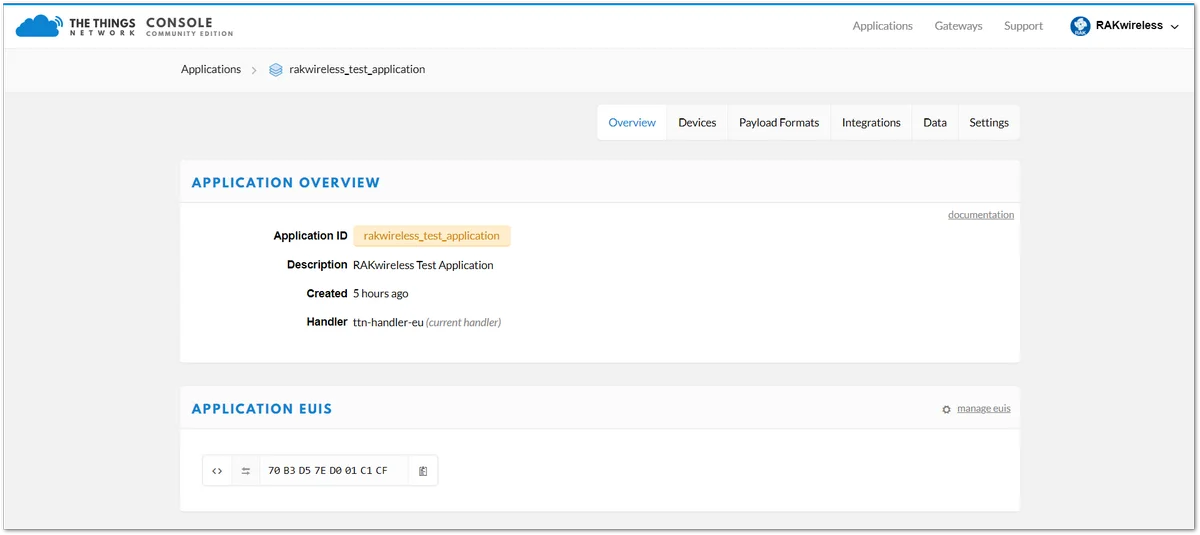The width and height of the screenshot is (1200, 535).
Task: Open the Overview tab
Action: 632,123
